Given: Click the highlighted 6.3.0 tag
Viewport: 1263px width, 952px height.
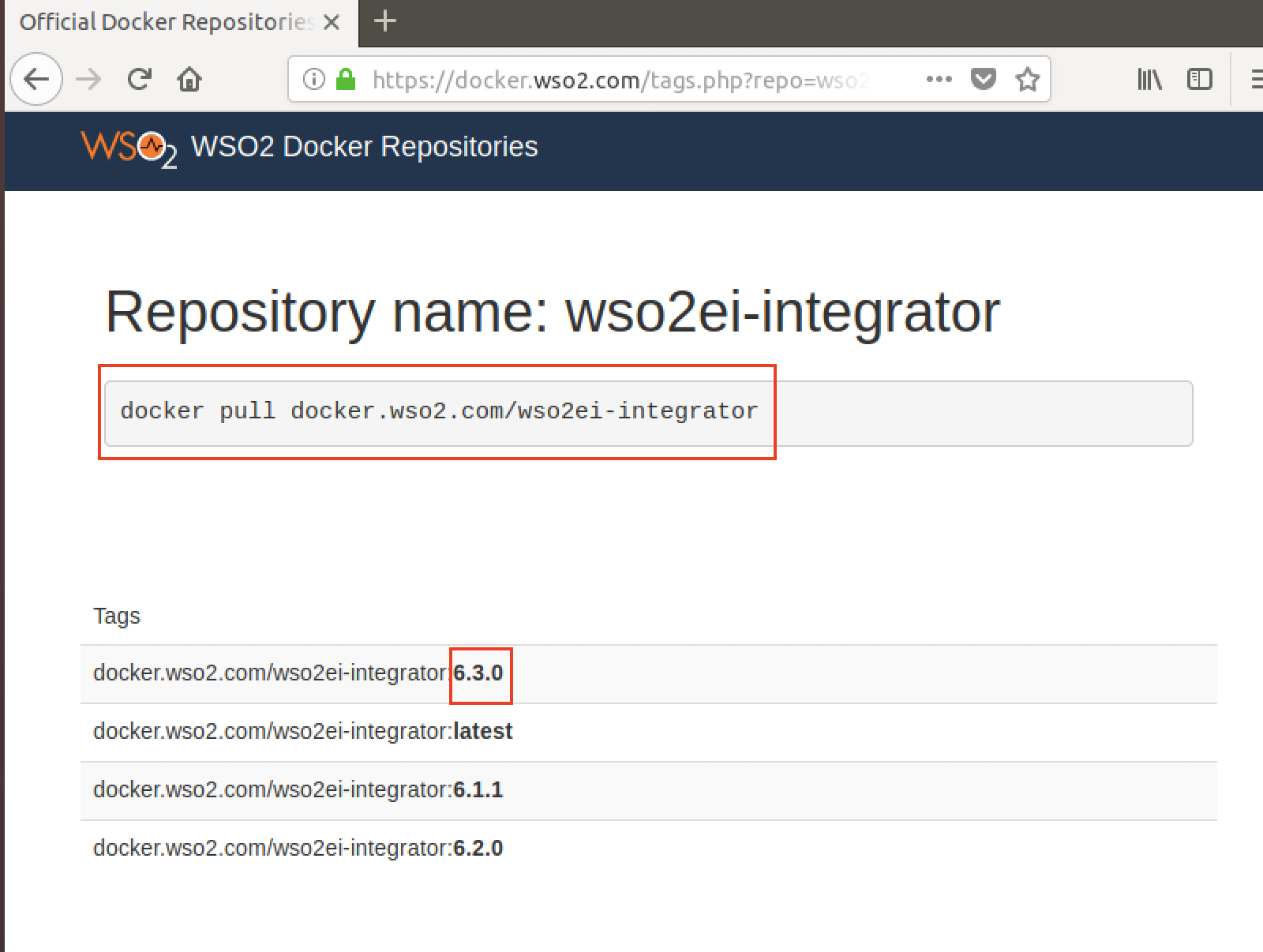Looking at the screenshot, I should pyautogui.click(x=478, y=673).
